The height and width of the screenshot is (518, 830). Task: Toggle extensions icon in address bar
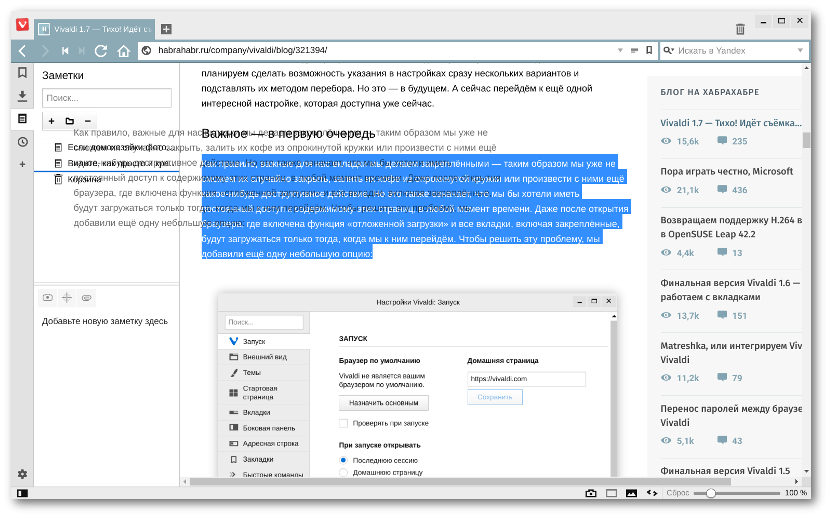click(x=635, y=50)
